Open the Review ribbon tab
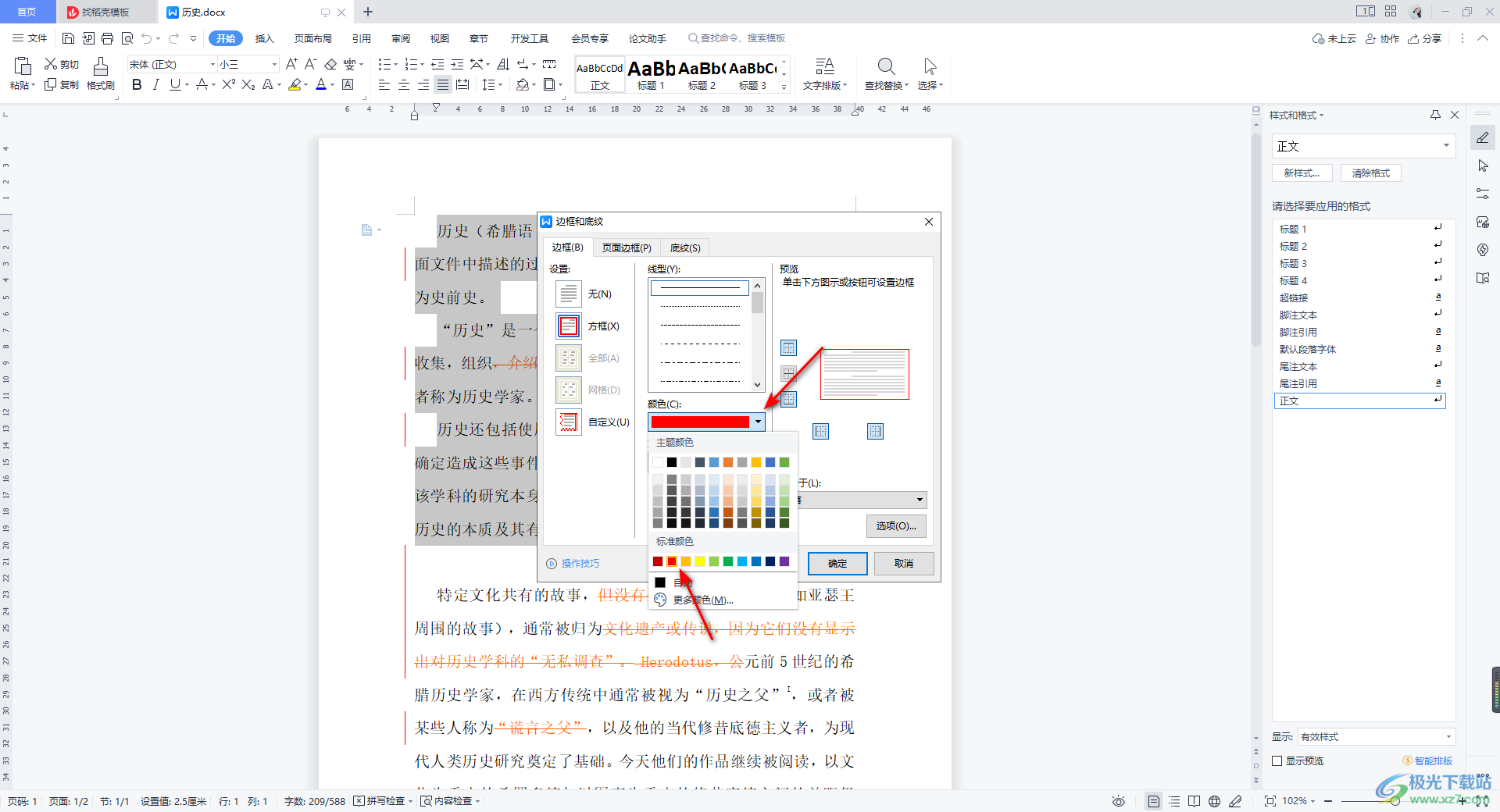Image resolution: width=1500 pixels, height=812 pixels. click(401, 38)
